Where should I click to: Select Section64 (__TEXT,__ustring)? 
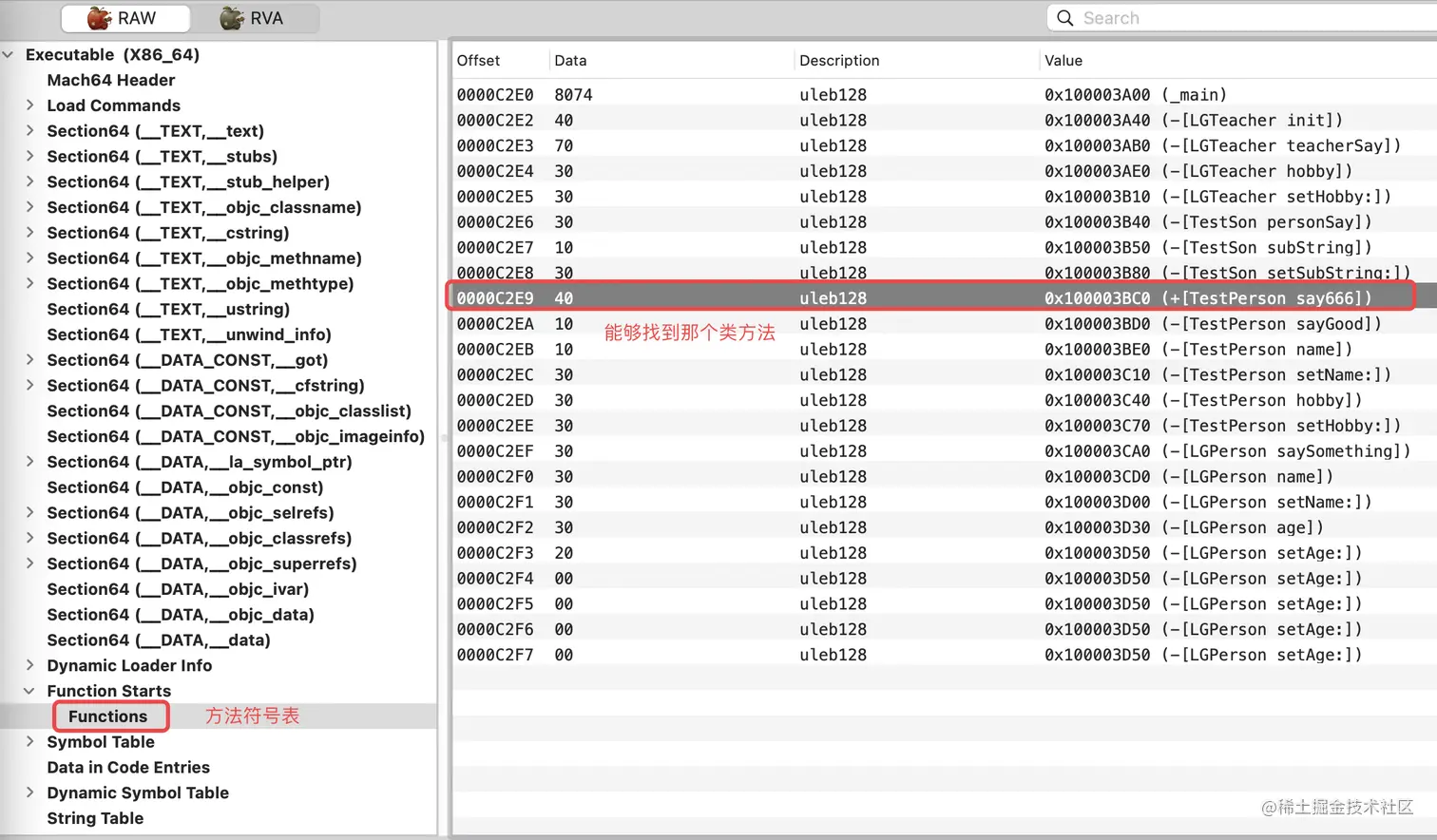pyautogui.click(x=168, y=309)
